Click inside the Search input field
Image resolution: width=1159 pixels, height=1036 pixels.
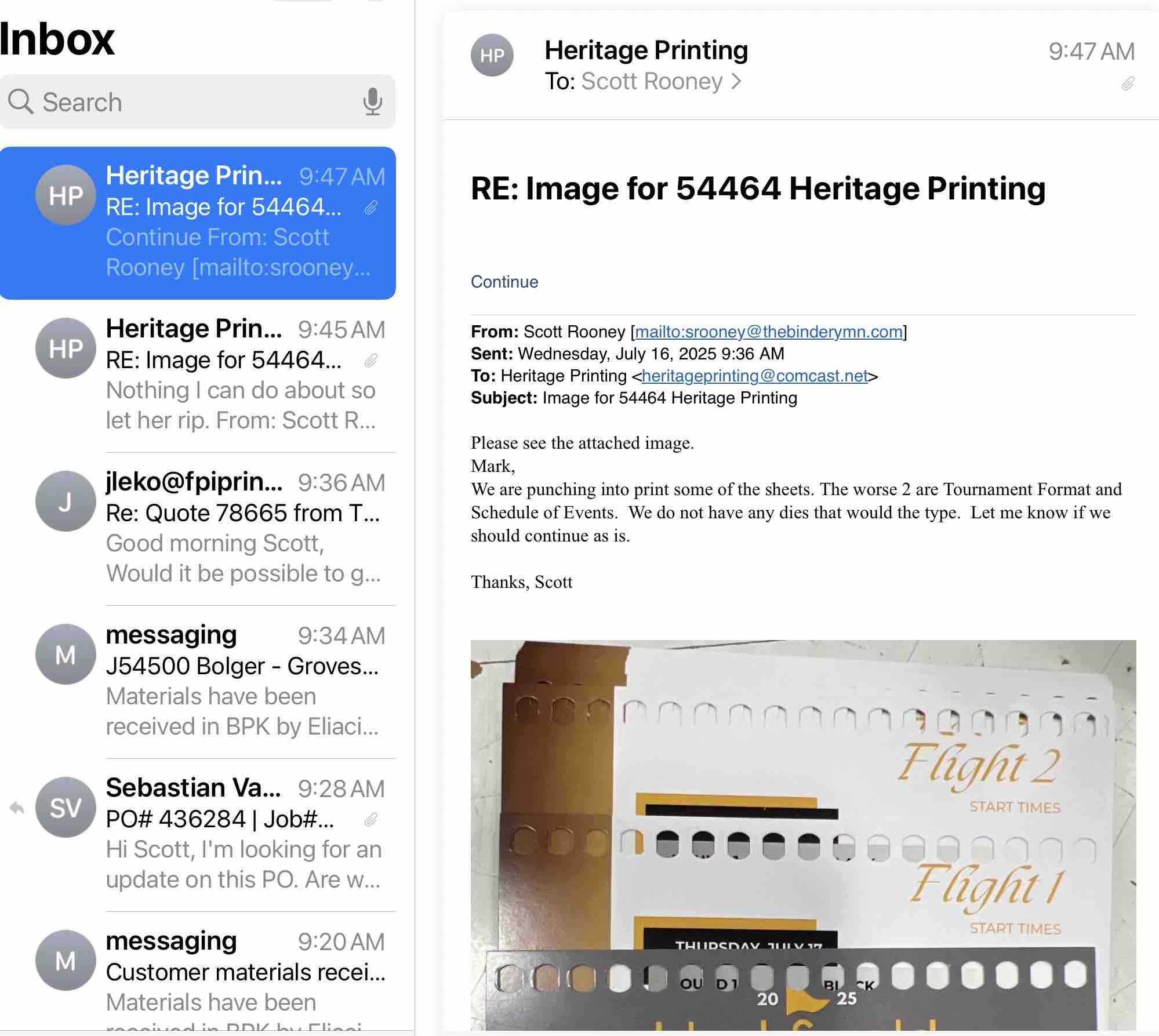pos(197,102)
